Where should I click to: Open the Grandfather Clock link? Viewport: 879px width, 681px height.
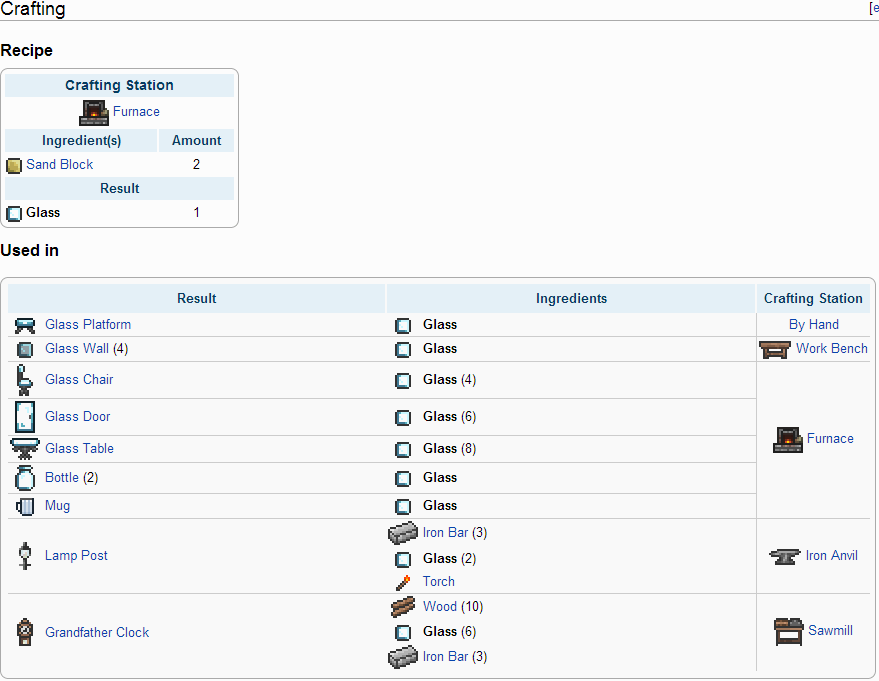pyautogui.click(x=97, y=632)
